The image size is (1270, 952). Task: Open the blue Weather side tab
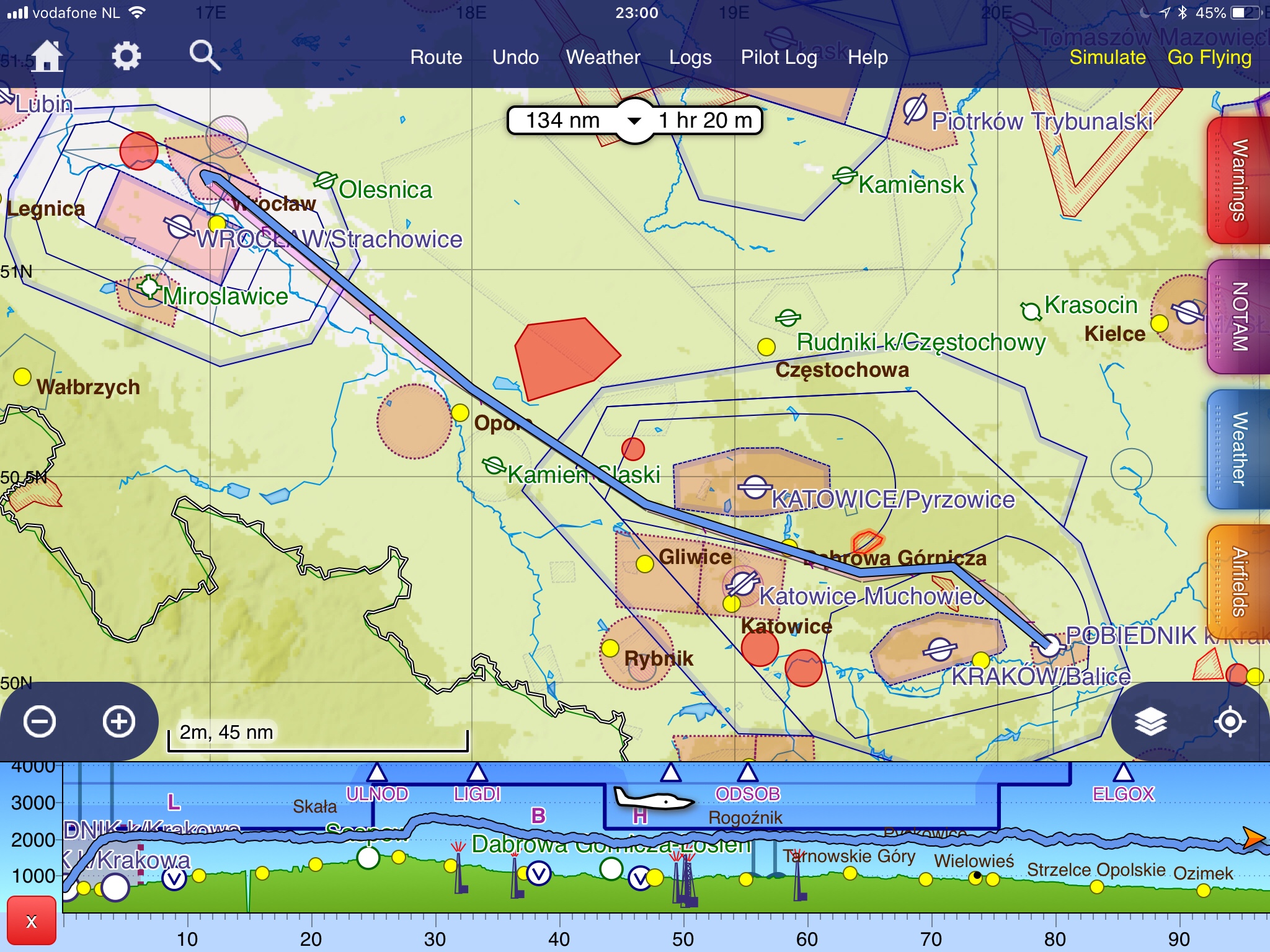click(1239, 449)
